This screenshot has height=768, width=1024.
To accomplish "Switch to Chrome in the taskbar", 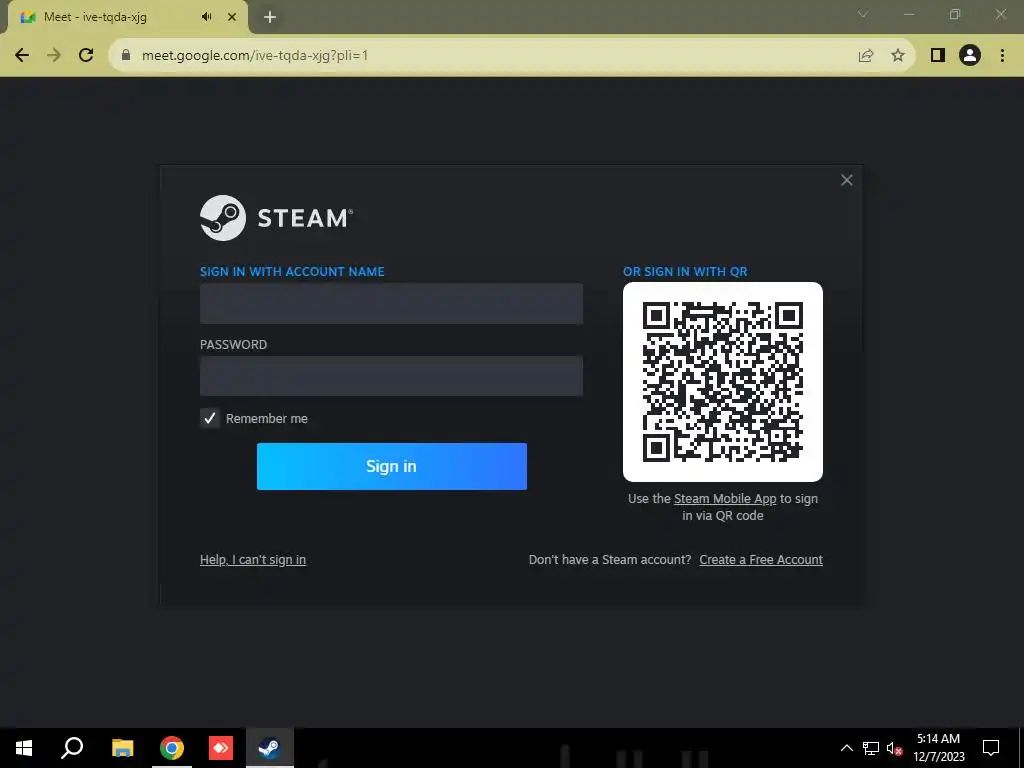I will [x=172, y=748].
